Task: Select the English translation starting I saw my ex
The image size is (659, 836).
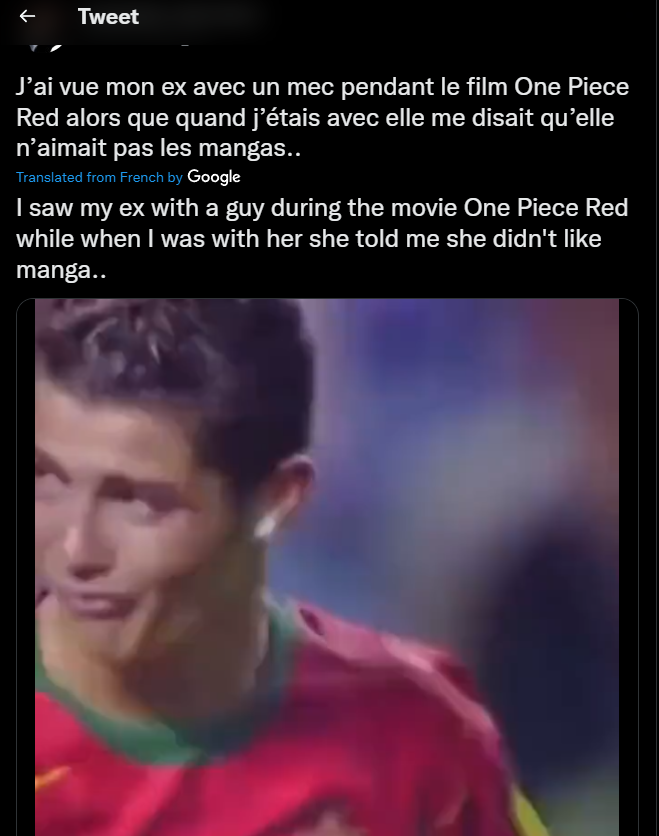Action: point(322,238)
